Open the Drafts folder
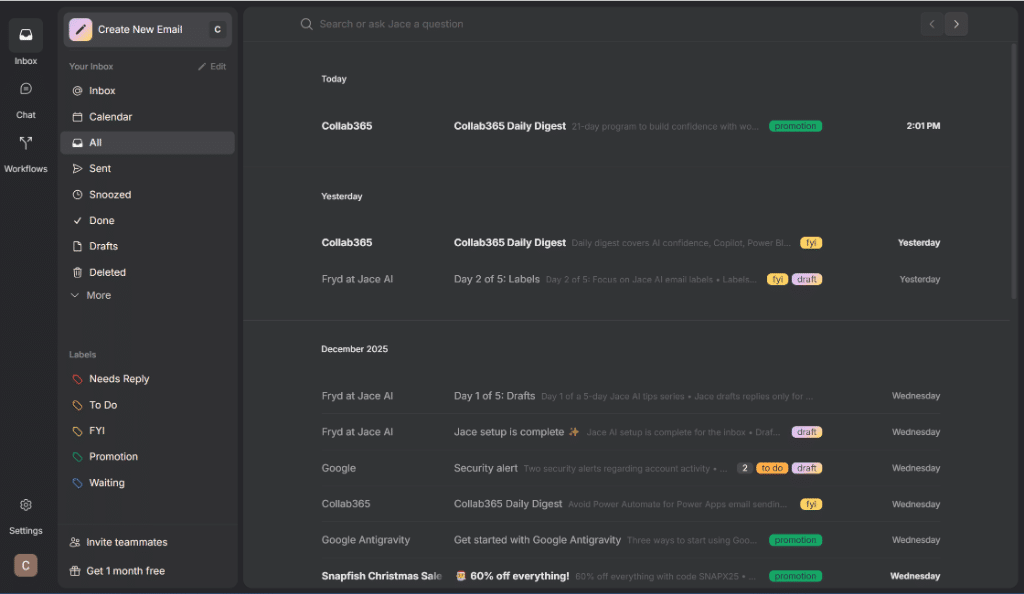Screen dimensions: 1024x594 point(102,246)
